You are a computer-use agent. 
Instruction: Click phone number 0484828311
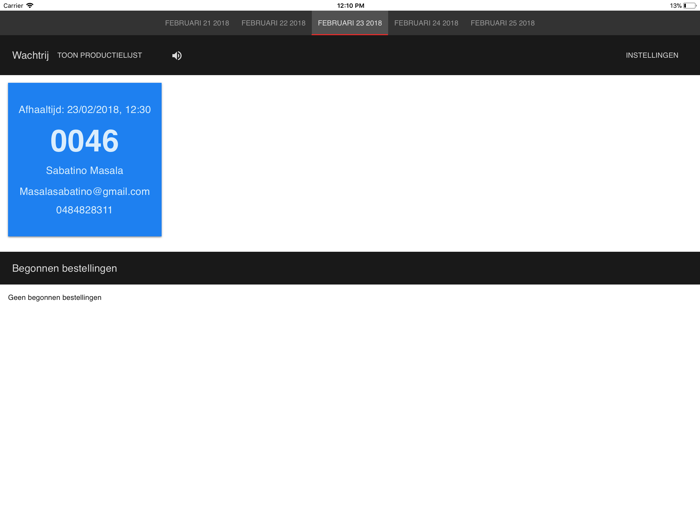tap(84, 210)
